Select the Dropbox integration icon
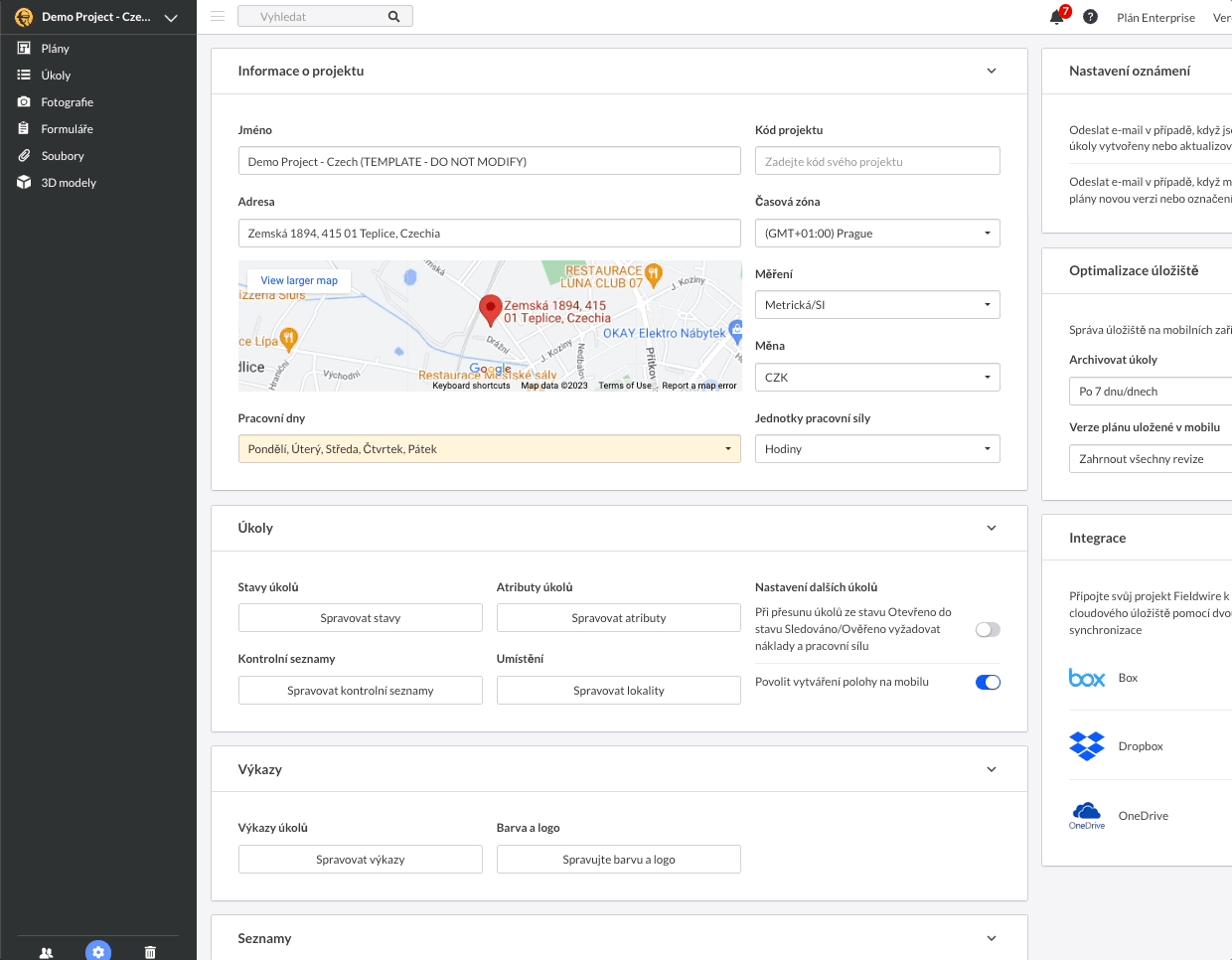This screenshot has height=960, width=1232. coord(1087,745)
